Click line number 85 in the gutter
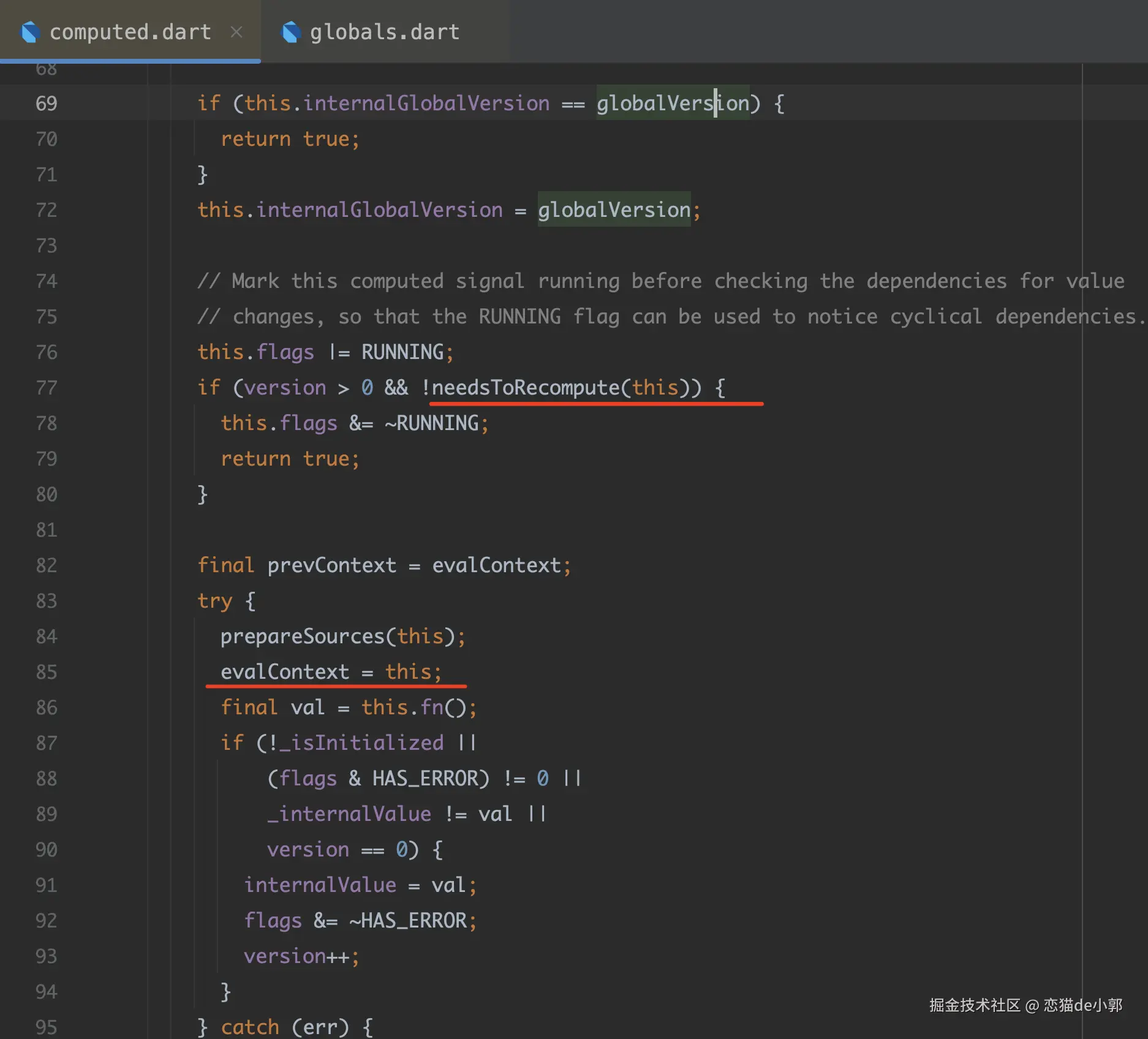The image size is (1148, 1039). [x=47, y=672]
